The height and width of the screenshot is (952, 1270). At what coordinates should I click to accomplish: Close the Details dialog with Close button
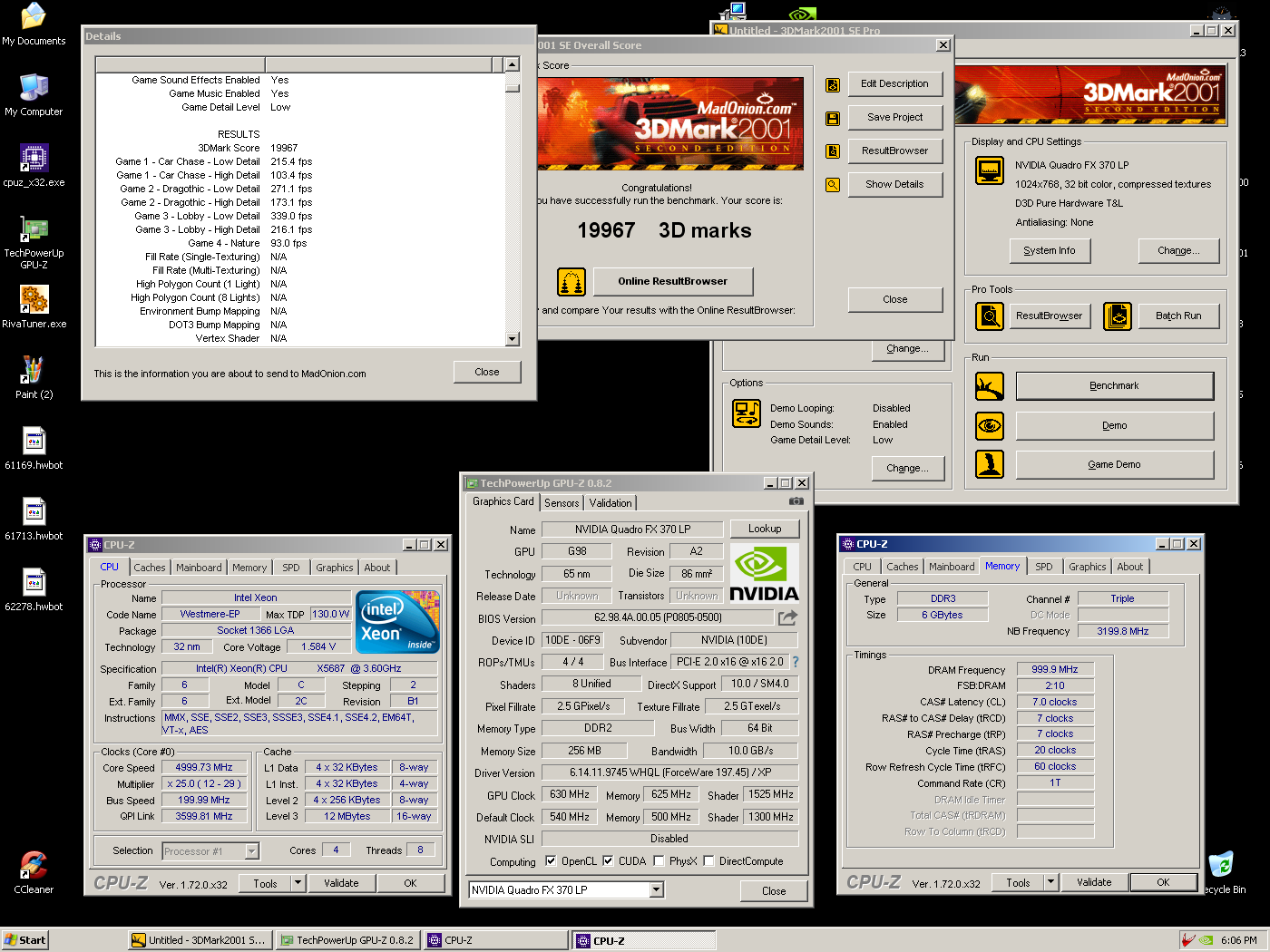pos(487,372)
